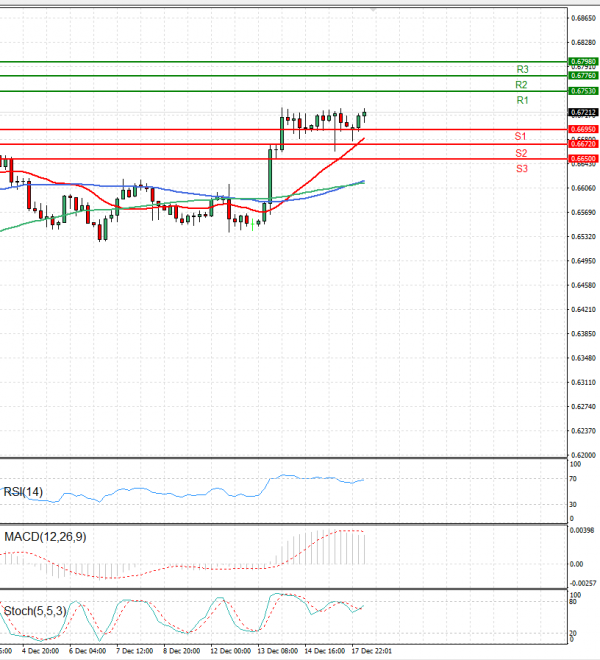The width and height of the screenshot is (600, 660).
Task: Click the light green candlestick near 12 Dec
Action: point(252,224)
